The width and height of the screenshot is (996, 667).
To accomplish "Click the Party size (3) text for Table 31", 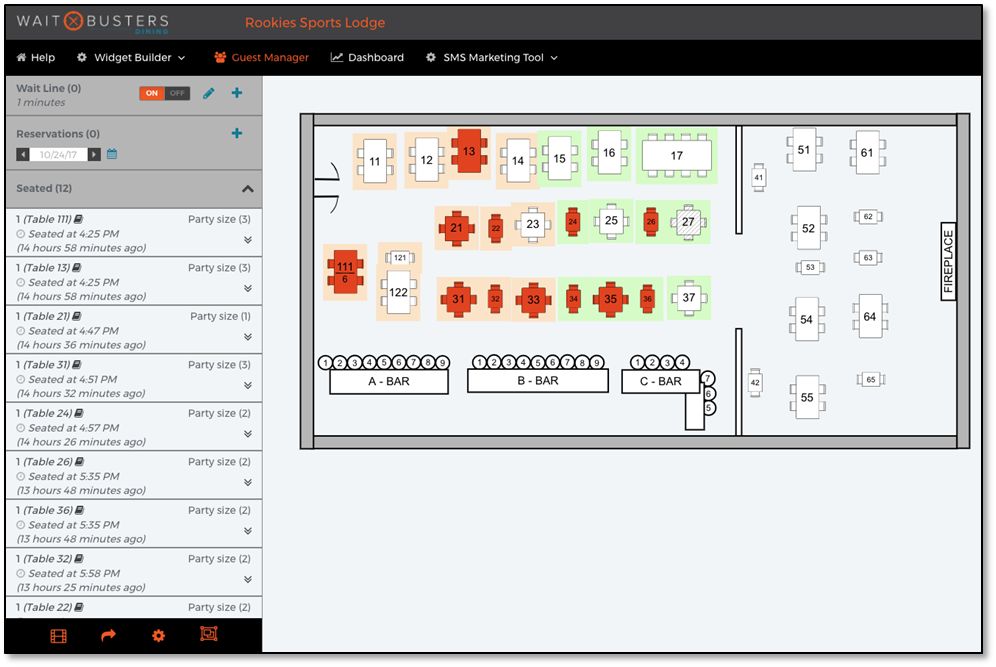I will [219, 365].
